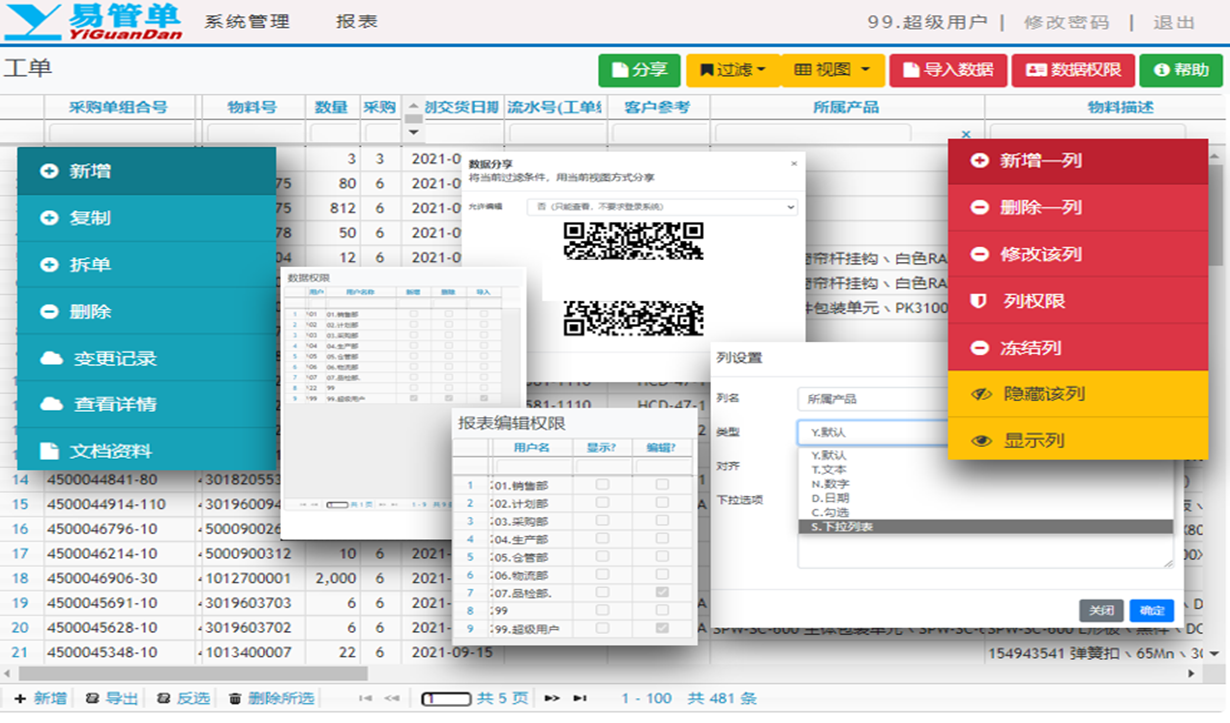Open the 系统管理 menu
1230x723 pixels.
pos(247,22)
